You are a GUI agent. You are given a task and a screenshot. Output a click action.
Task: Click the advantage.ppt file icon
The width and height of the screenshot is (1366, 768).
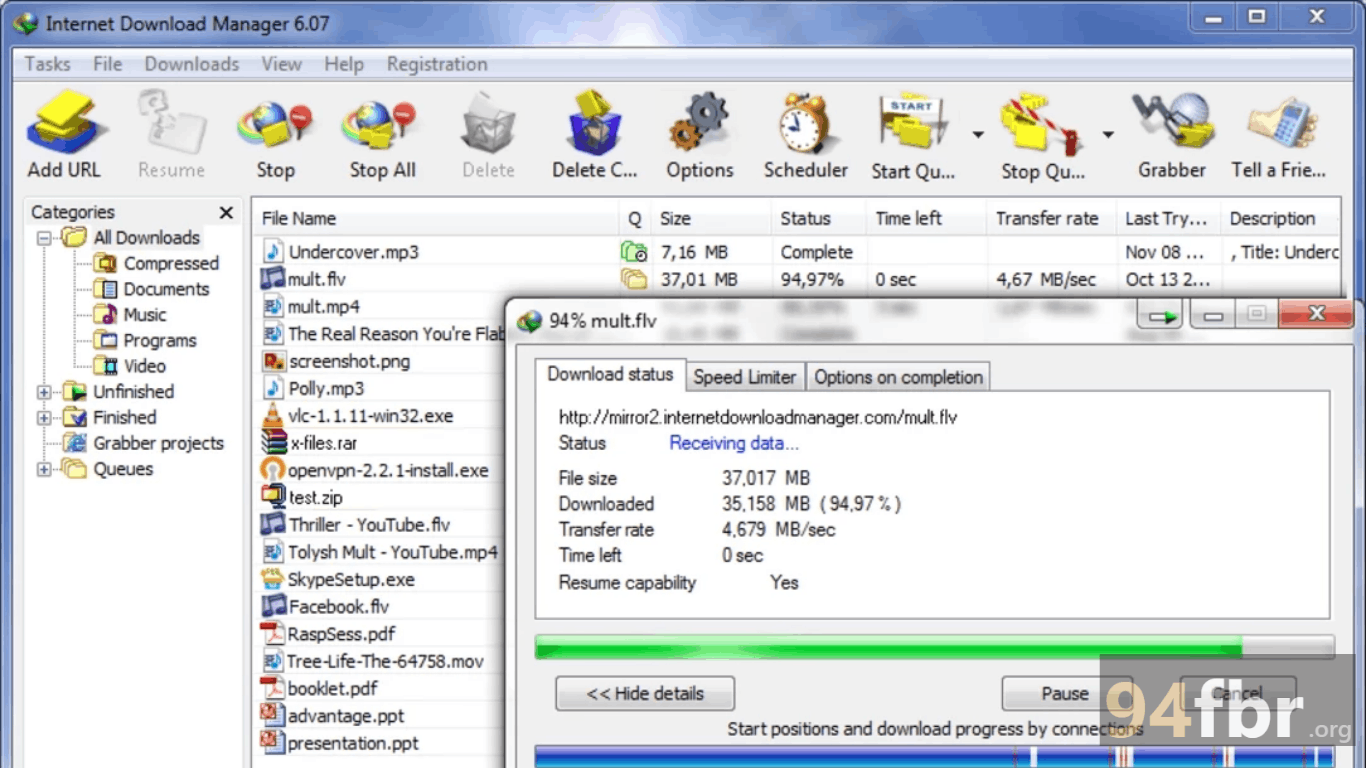[x=272, y=715]
